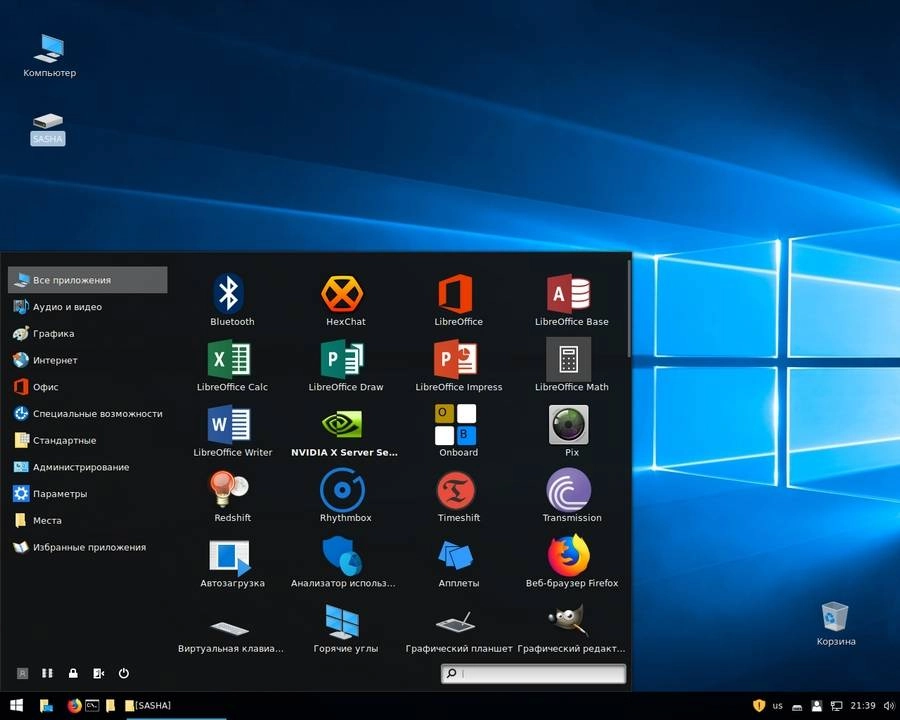Open HexChat from the app grid
900x720 pixels.
[x=345, y=300]
